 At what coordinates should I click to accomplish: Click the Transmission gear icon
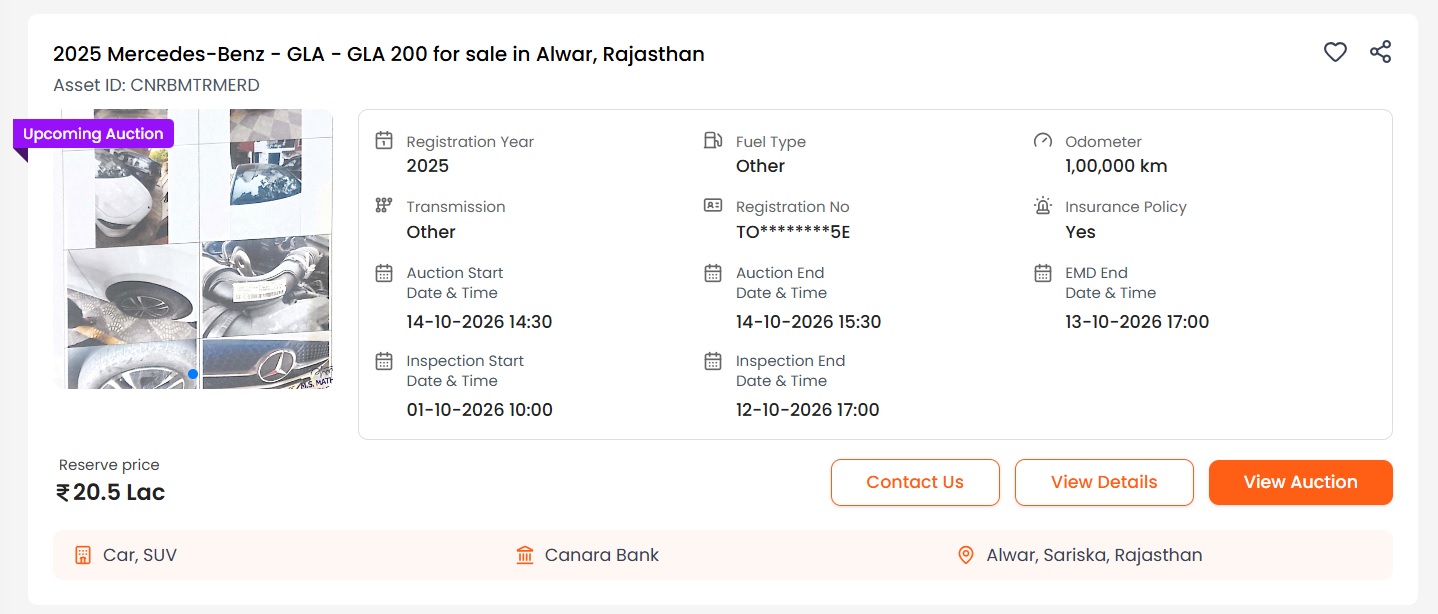pos(383,206)
